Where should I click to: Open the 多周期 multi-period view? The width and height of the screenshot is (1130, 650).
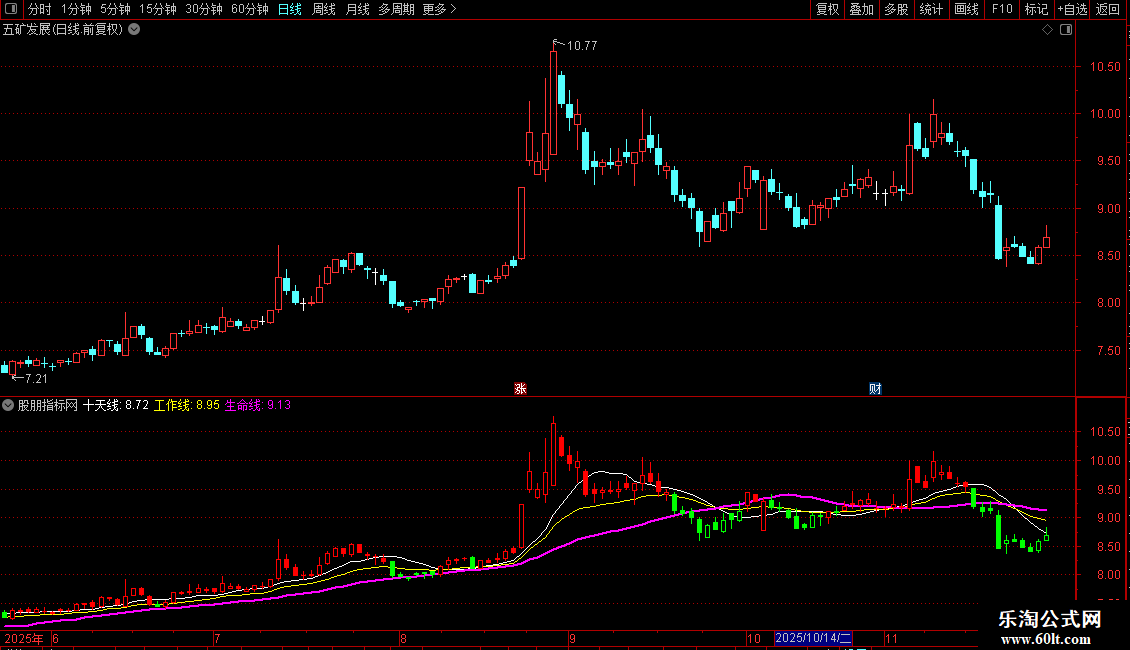pyautogui.click(x=396, y=9)
